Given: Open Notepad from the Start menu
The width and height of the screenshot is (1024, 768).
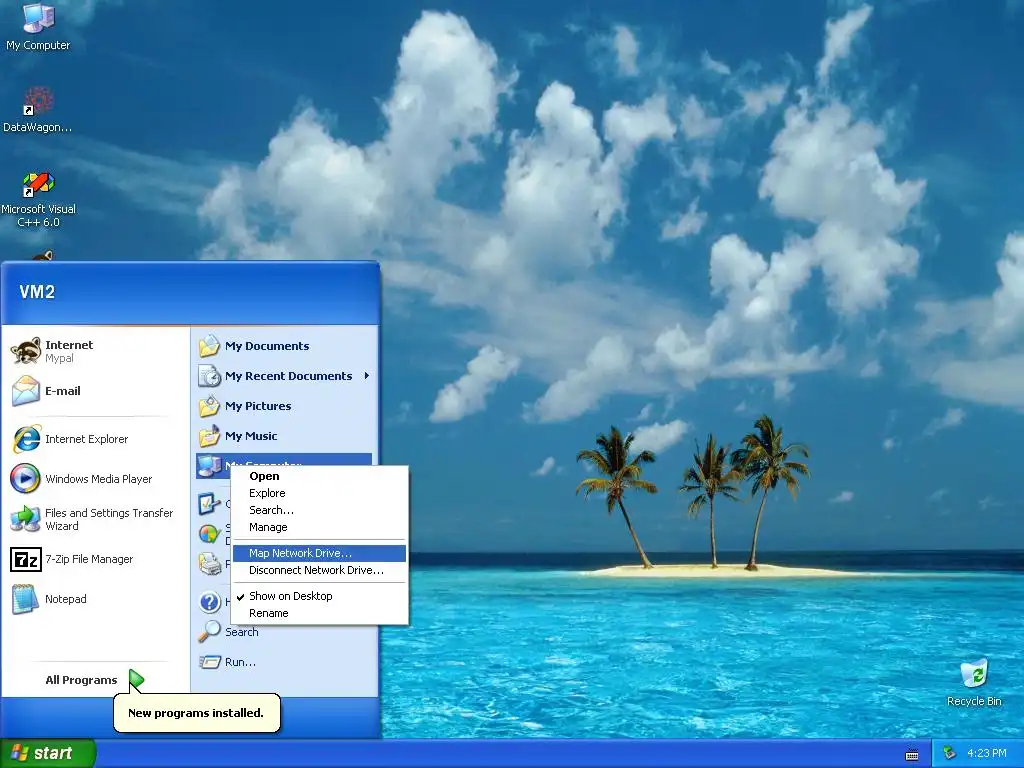Looking at the screenshot, I should click(96, 600).
